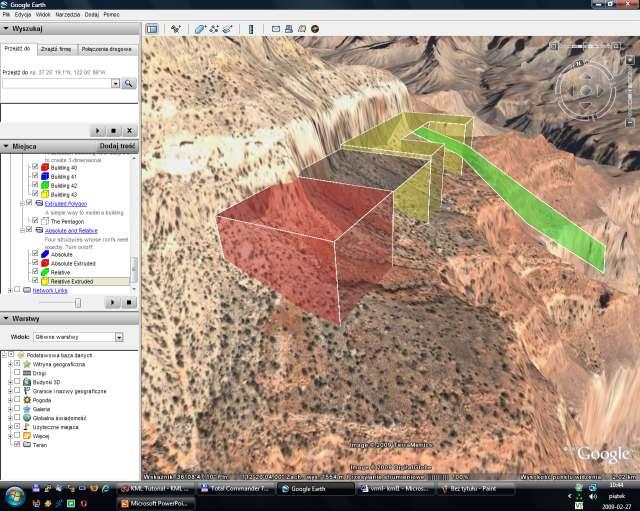Click the Globalna świadomość globe icon
Screen dimensions: 640x511
27,418
